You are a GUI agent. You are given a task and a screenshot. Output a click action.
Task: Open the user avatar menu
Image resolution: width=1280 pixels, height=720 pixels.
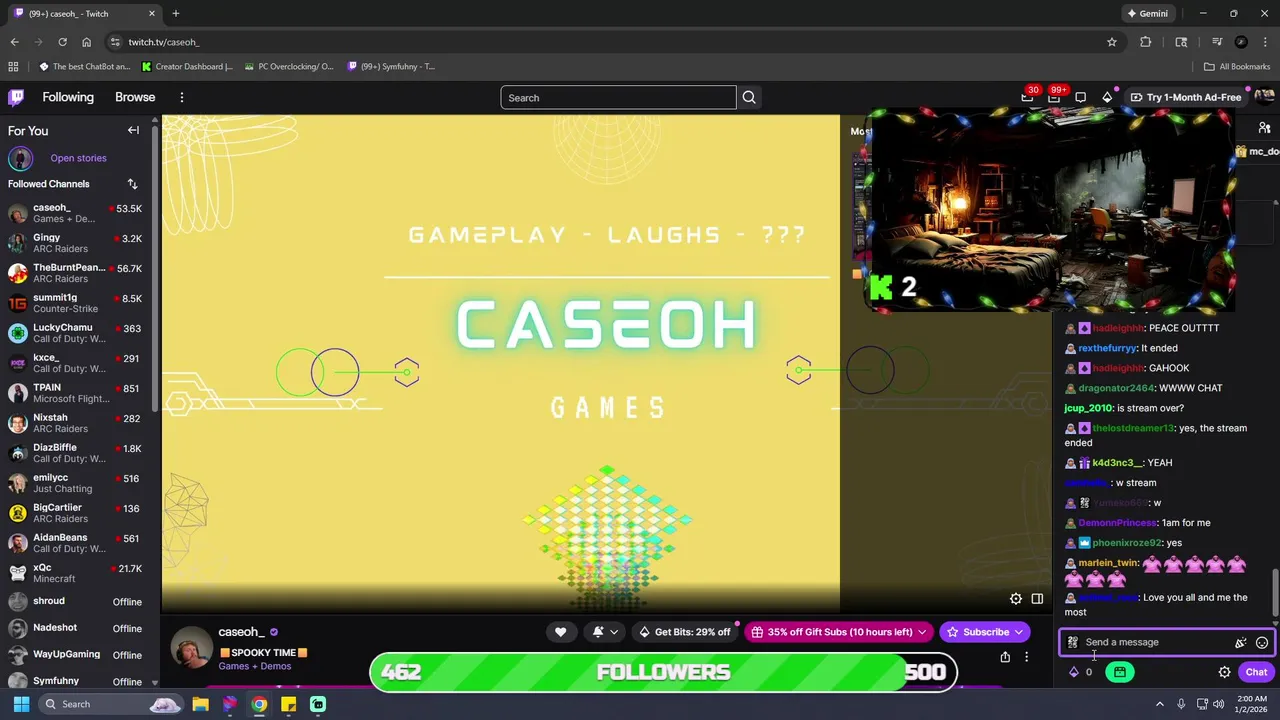(1264, 97)
